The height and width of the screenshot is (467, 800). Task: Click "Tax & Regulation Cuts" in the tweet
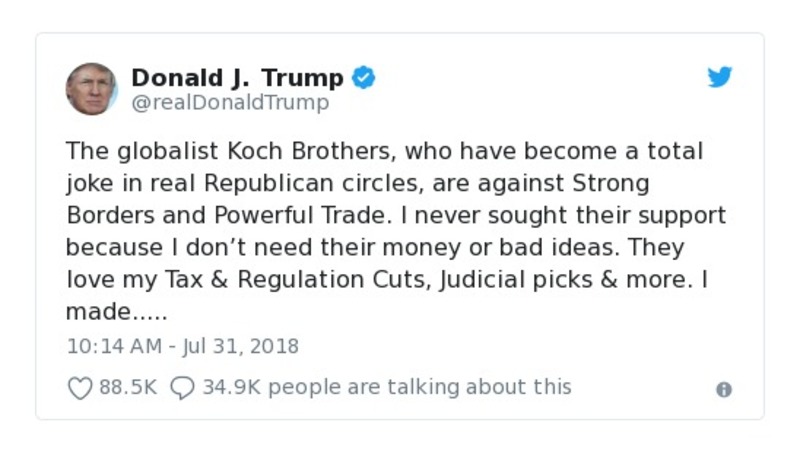(282, 280)
